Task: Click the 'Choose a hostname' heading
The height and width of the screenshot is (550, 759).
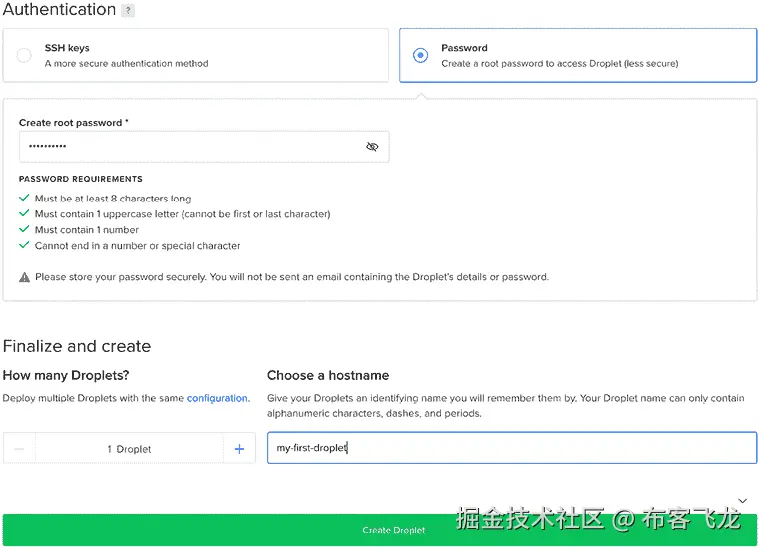Action: pos(328,375)
